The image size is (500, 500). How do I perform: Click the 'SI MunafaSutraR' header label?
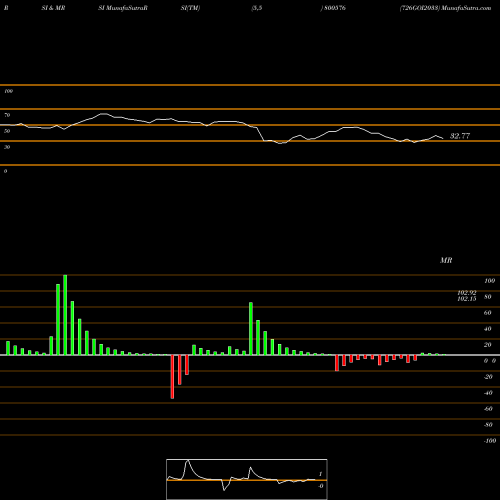pos(123,8)
